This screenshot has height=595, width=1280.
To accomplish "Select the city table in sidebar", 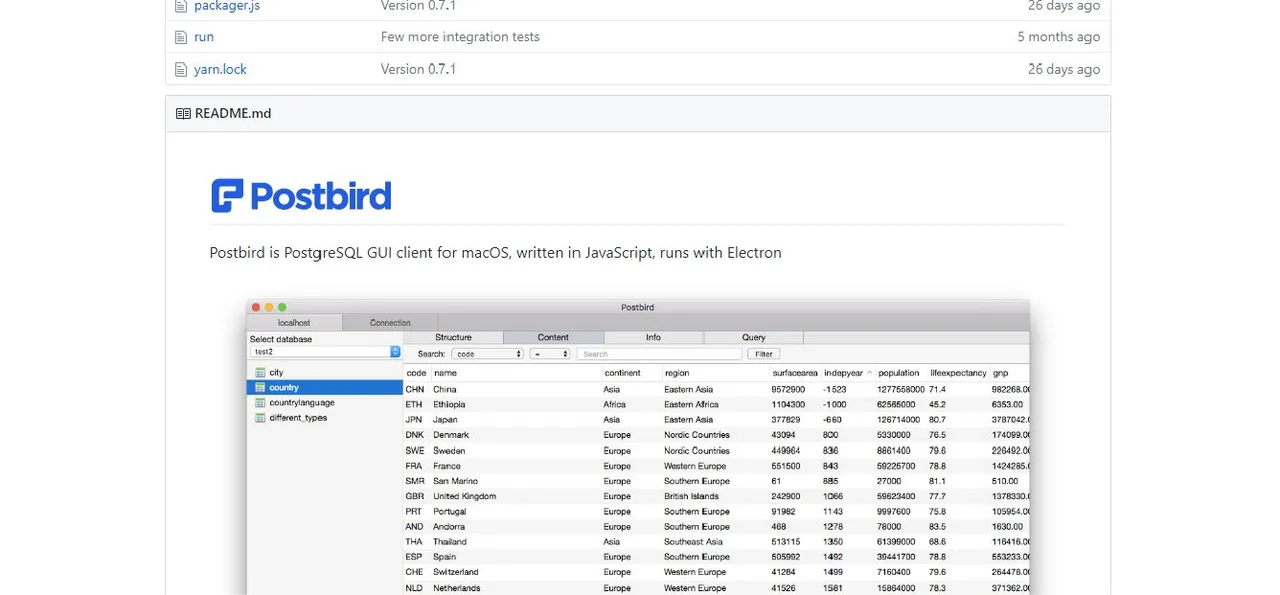I will tap(324, 372).
